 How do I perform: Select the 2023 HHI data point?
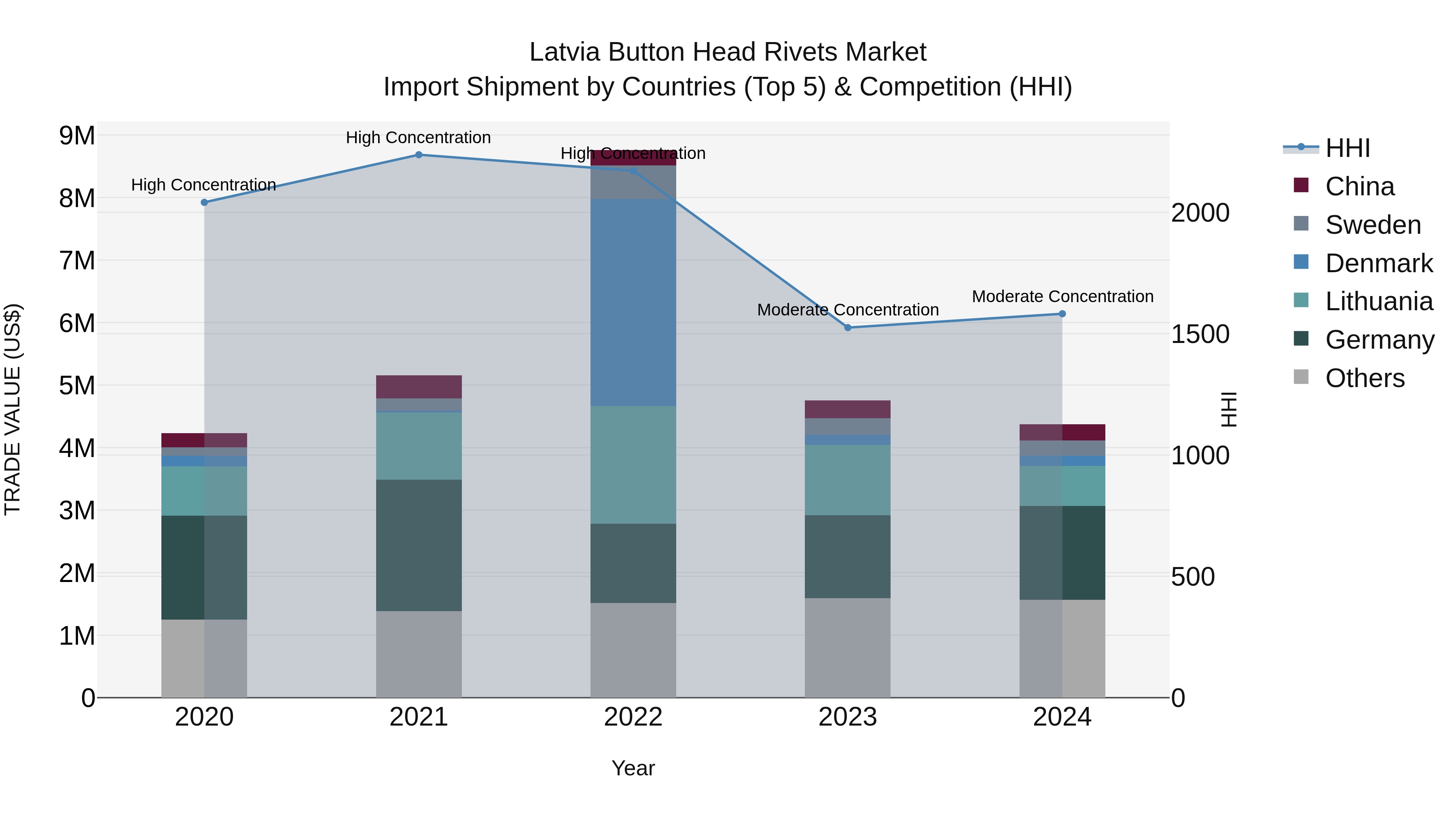coord(848,328)
